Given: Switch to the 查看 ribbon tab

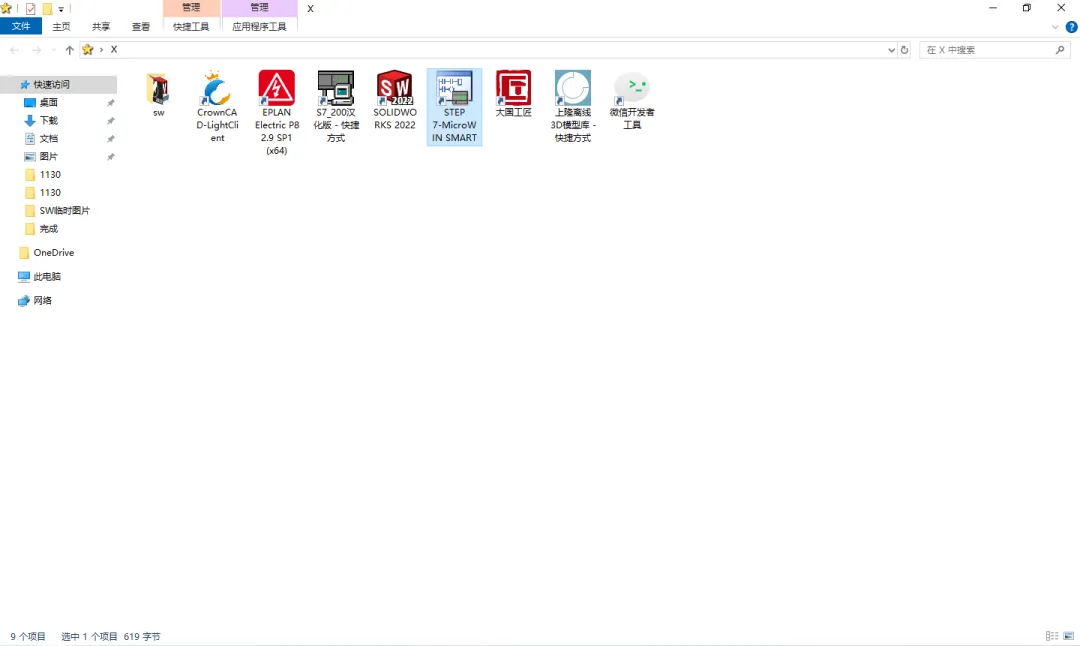Looking at the screenshot, I should tap(141, 26).
